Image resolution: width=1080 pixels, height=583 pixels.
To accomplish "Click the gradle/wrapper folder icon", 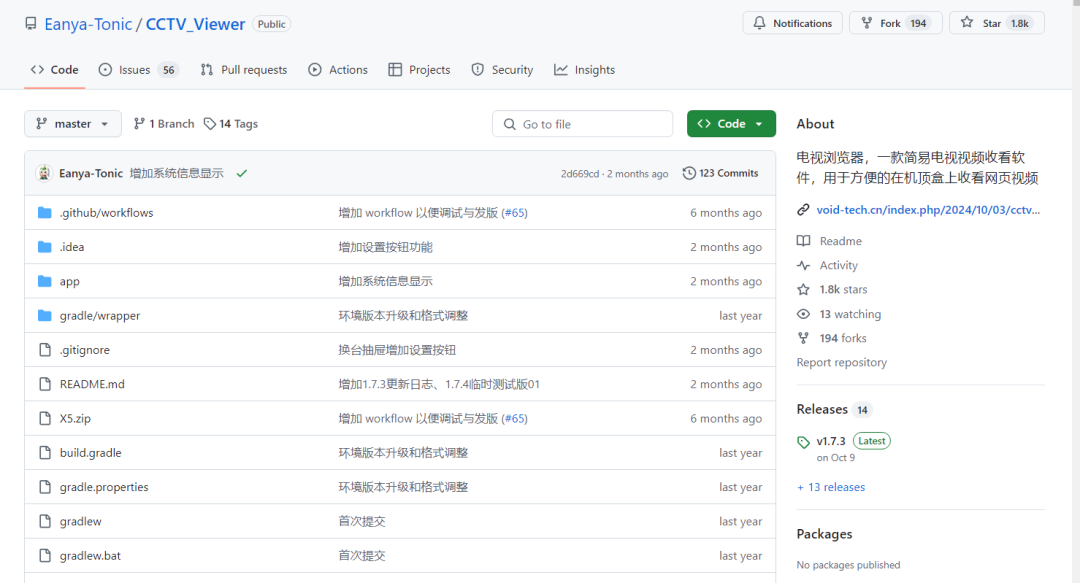I will click(x=45, y=316).
